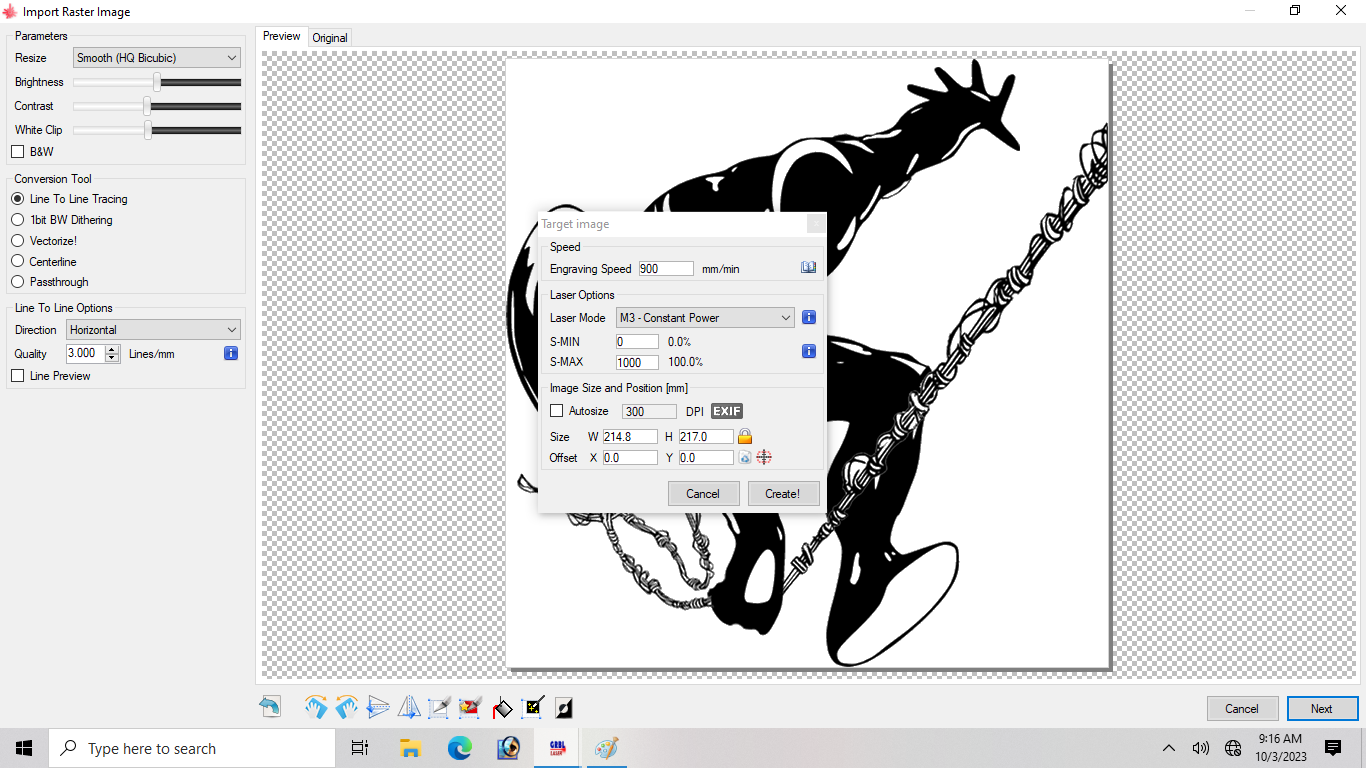1366x768 pixels.
Task: Toggle the aspect ratio lock for size
Action: [x=745, y=436]
